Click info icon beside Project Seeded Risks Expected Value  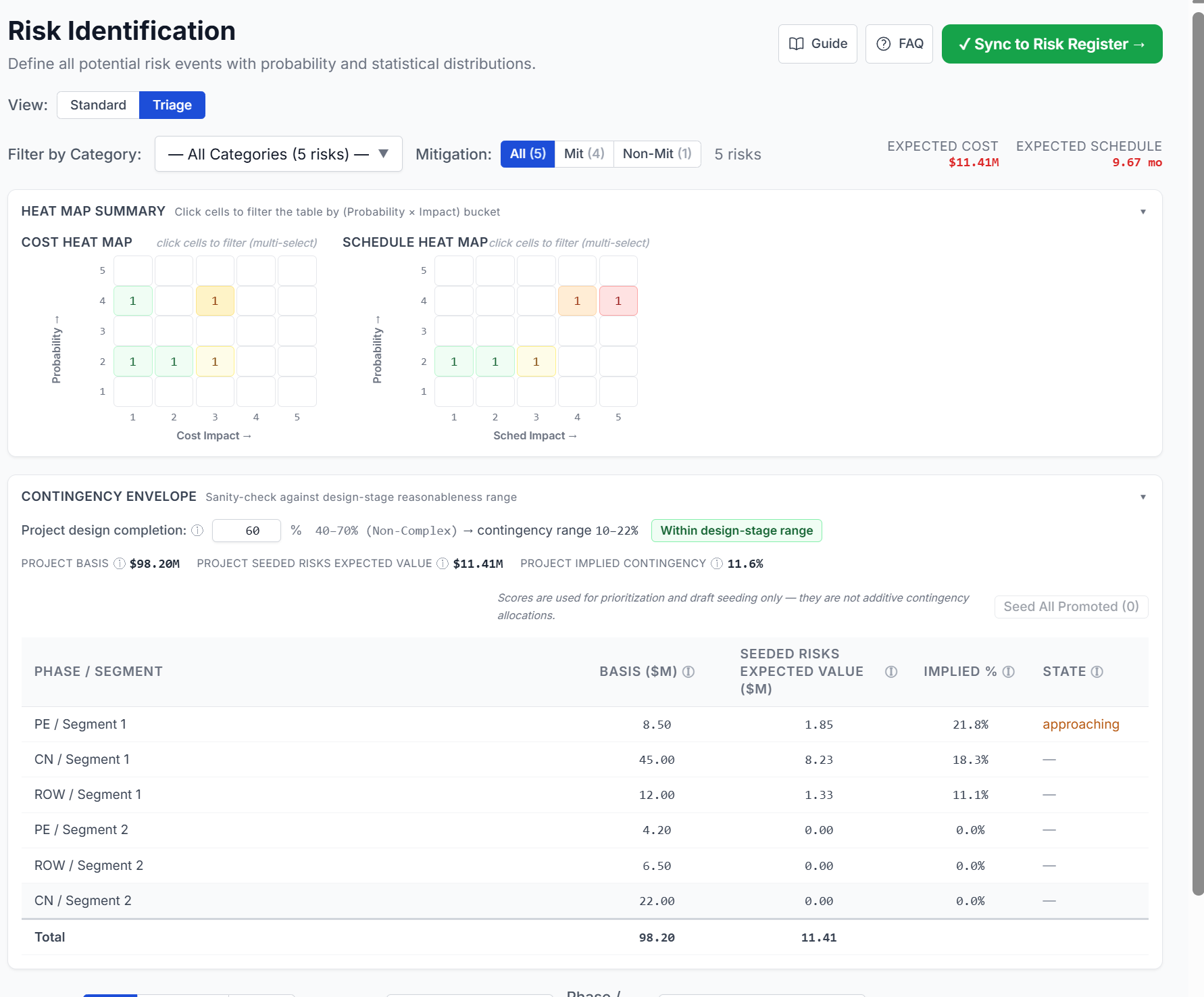443,564
